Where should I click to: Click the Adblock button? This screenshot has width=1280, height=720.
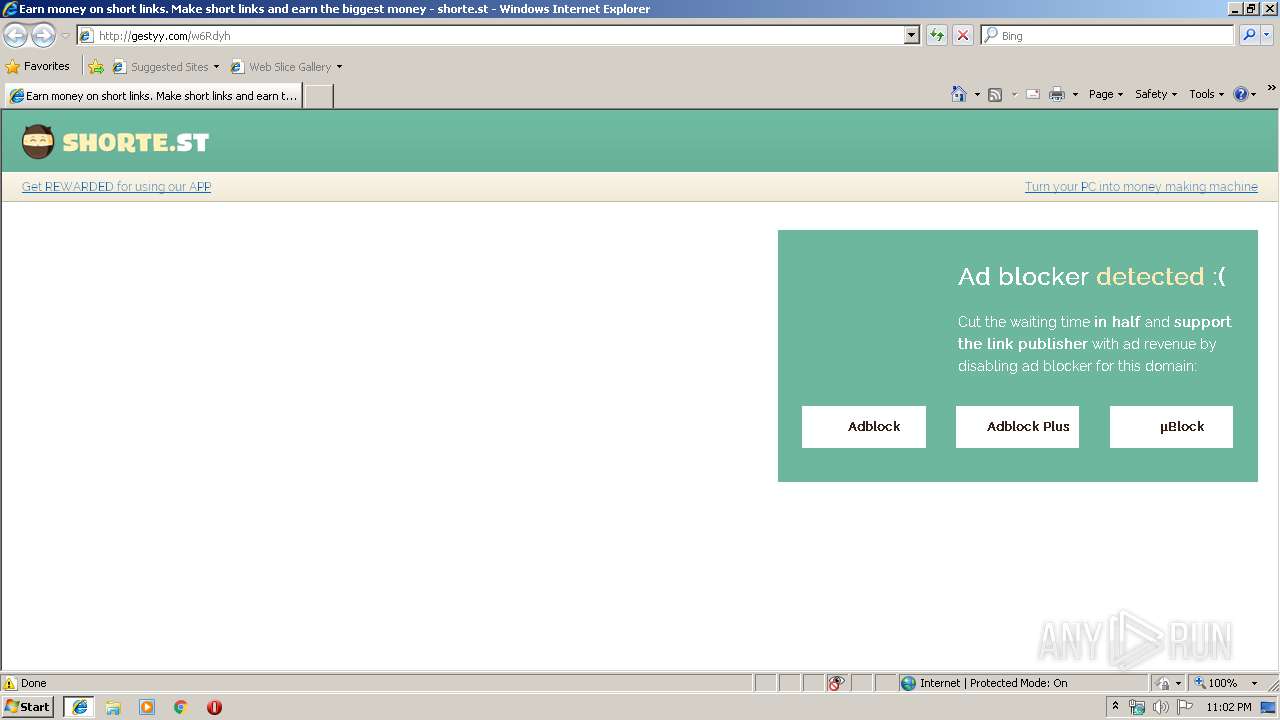[x=864, y=427]
